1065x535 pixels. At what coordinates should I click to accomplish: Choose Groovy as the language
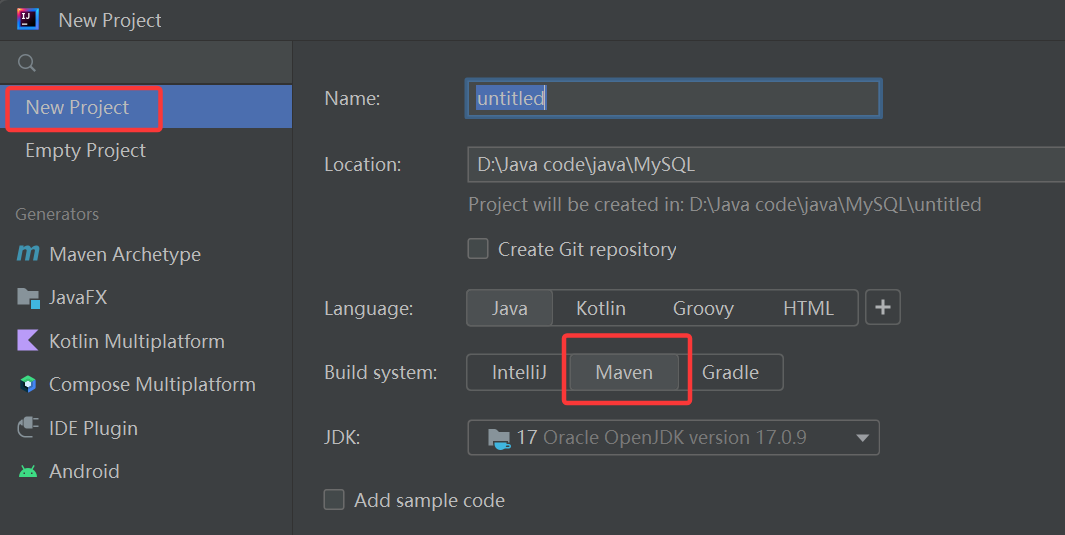pyautogui.click(x=703, y=308)
